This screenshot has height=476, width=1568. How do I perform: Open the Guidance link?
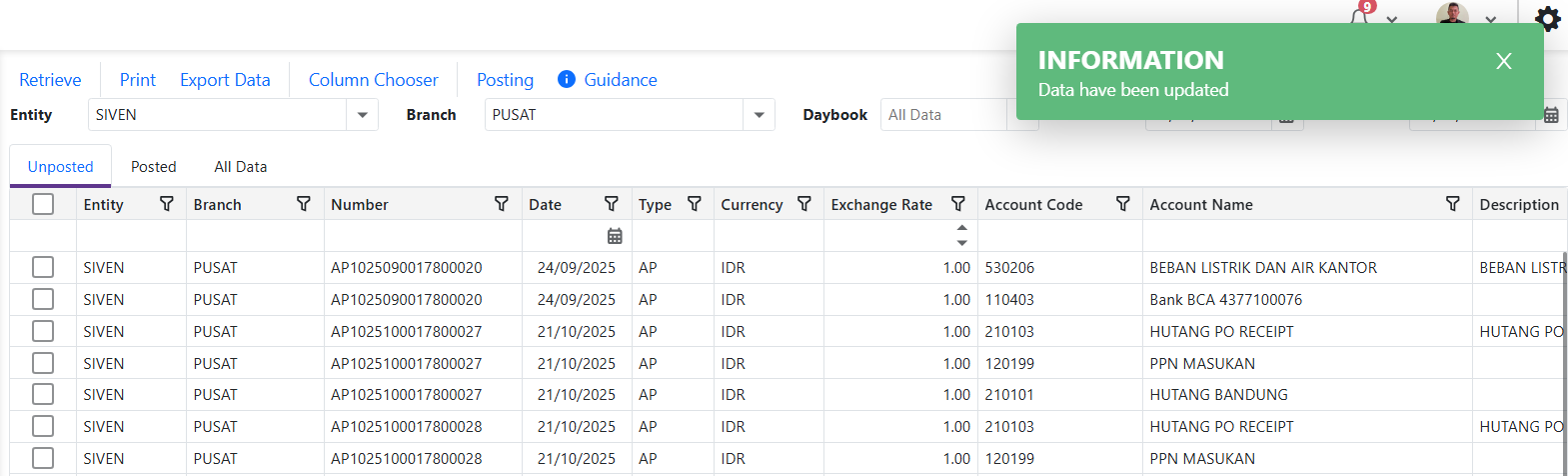tap(621, 80)
